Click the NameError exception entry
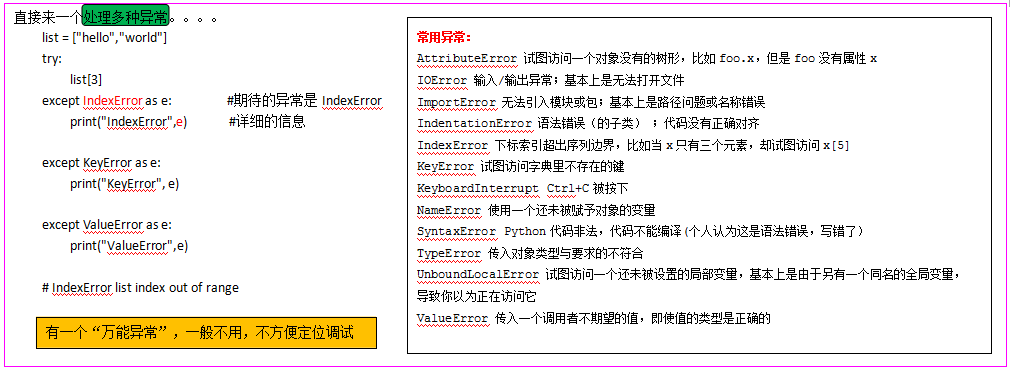This screenshot has height=370, width=1010. pos(449,210)
